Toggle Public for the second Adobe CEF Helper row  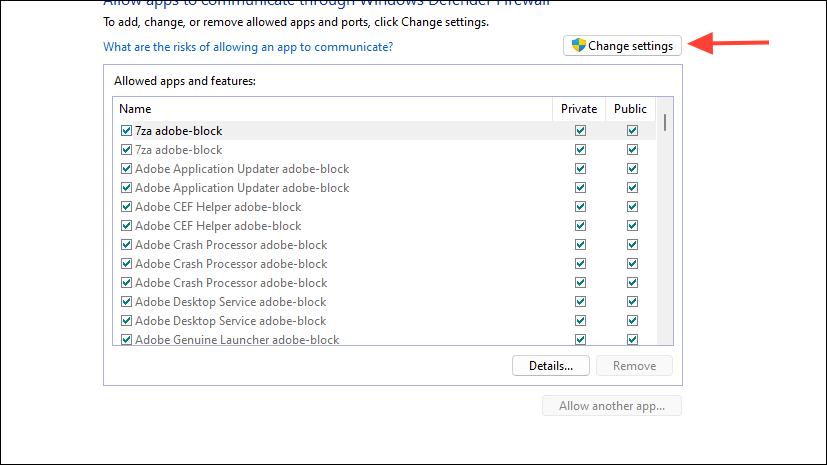[632, 226]
